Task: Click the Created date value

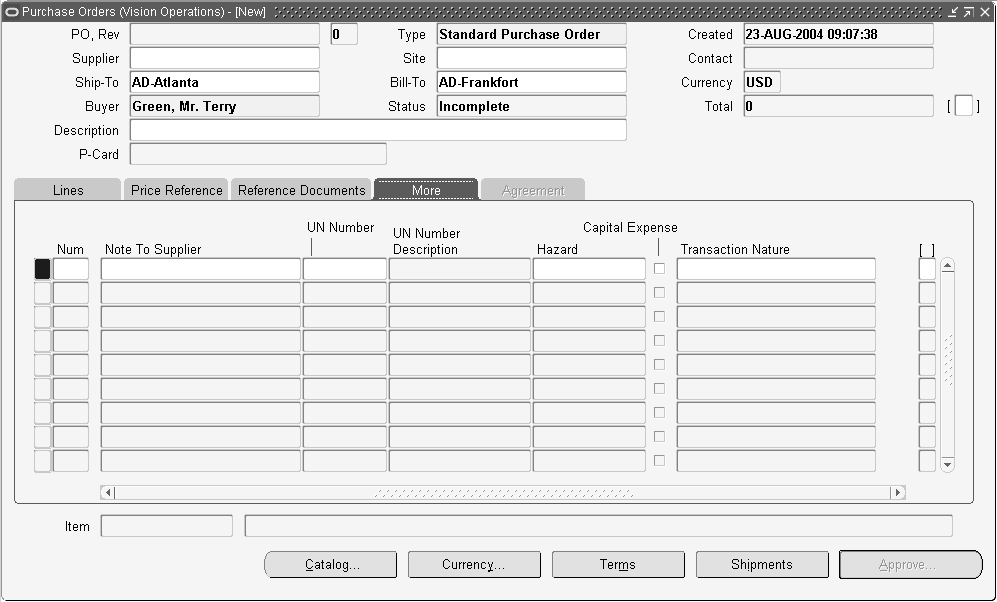Action: tap(839, 34)
